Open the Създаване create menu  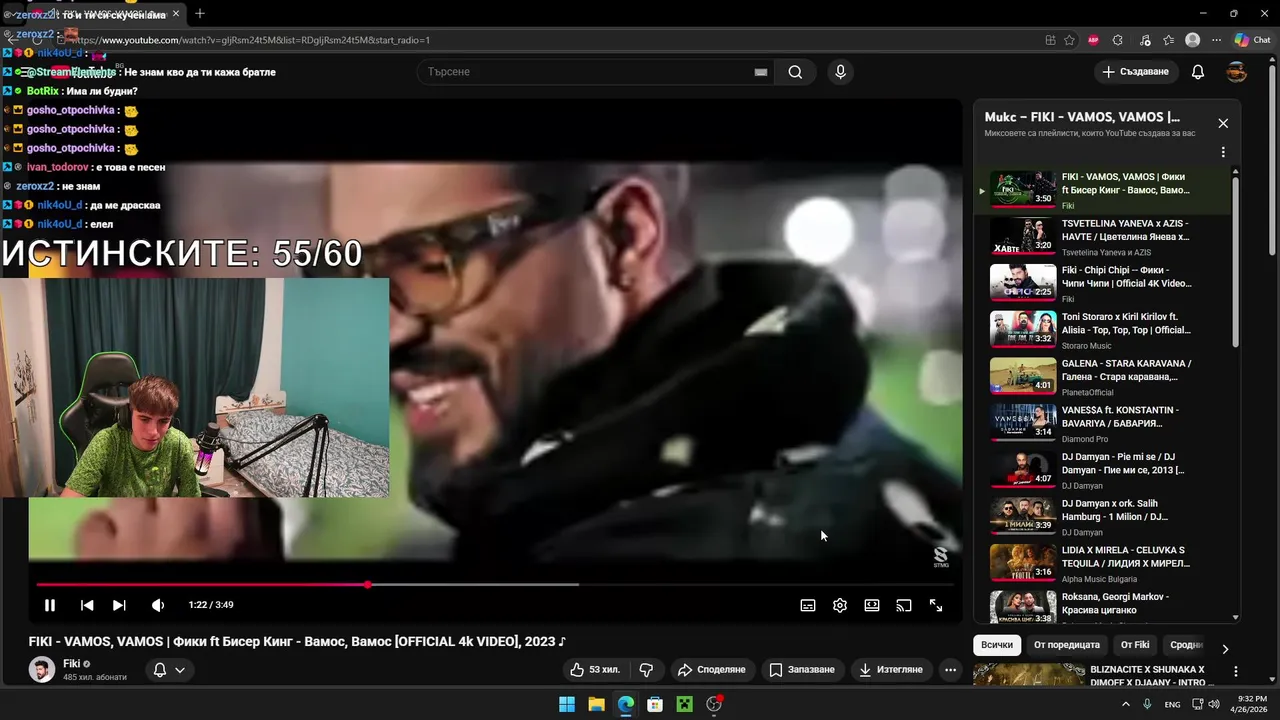1135,72
